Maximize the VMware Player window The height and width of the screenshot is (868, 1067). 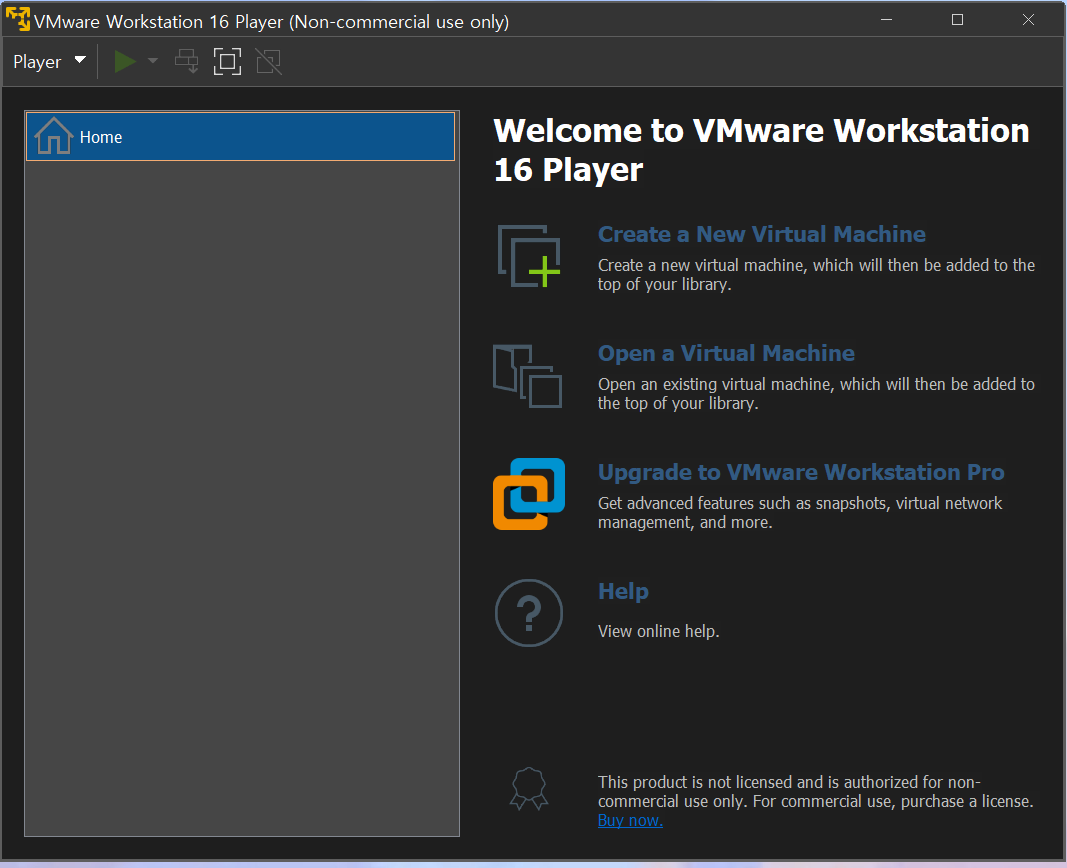point(957,20)
